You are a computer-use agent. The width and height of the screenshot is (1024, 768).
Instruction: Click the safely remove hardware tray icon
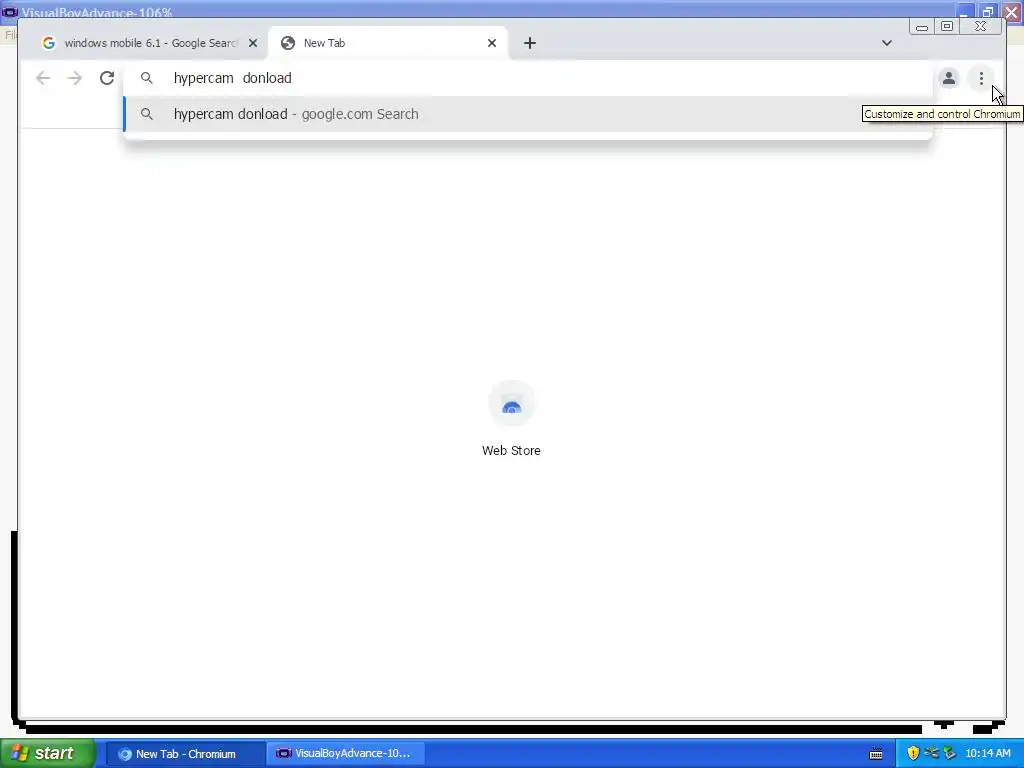(x=949, y=754)
